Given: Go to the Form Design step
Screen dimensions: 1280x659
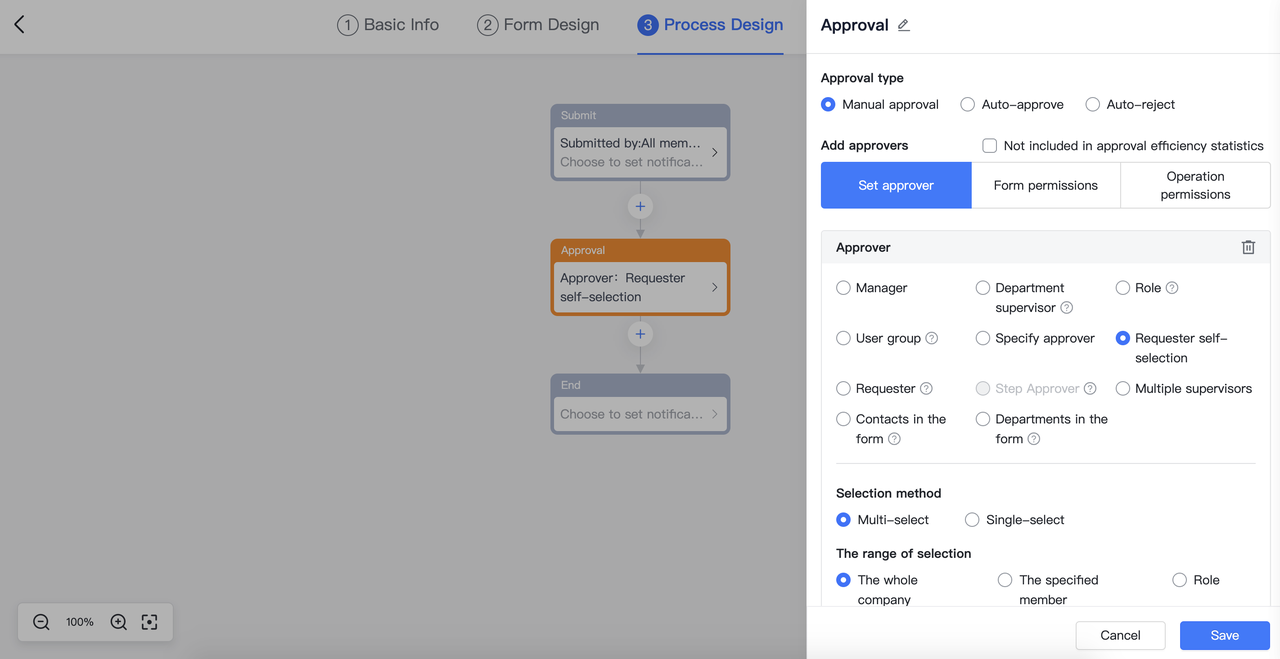Looking at the screenshot, I should (x=538, y=25).
